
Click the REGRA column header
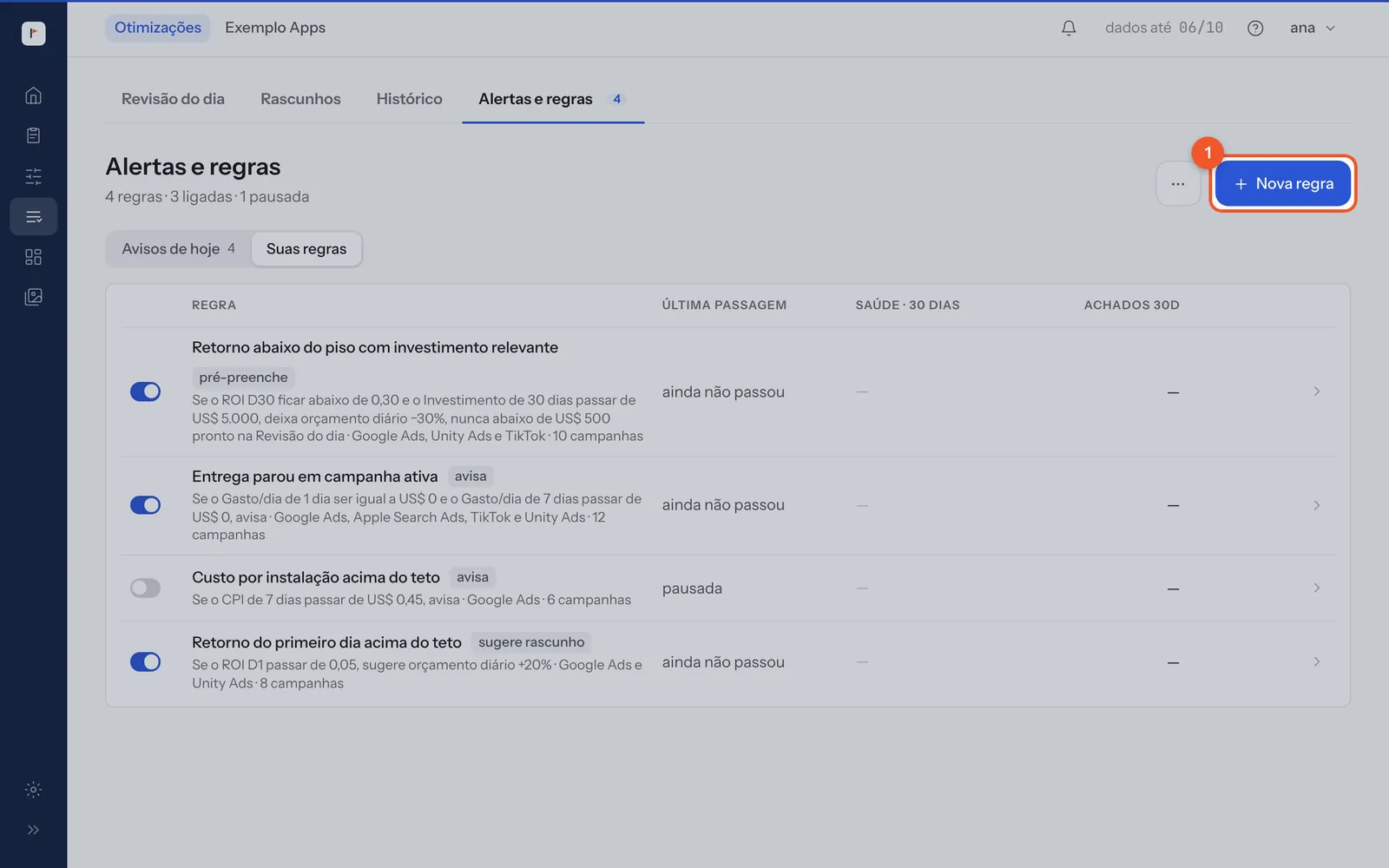[214, 306]
